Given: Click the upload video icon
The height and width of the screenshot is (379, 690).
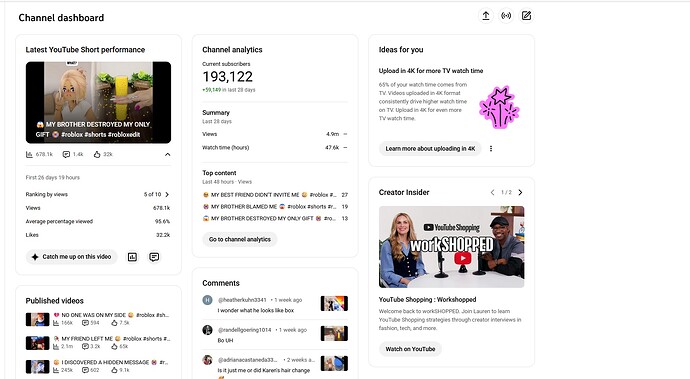Looking at the screenshot, I should coord(486,16).
